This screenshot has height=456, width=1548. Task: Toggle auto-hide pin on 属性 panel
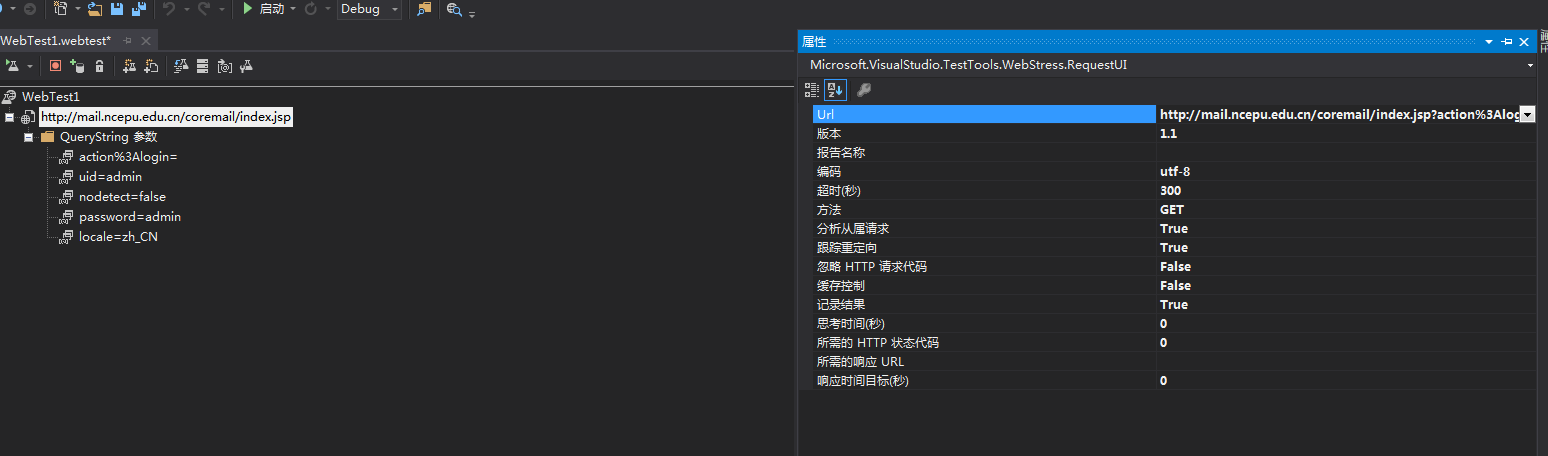pyautogui.click(x=1507, y=42)
